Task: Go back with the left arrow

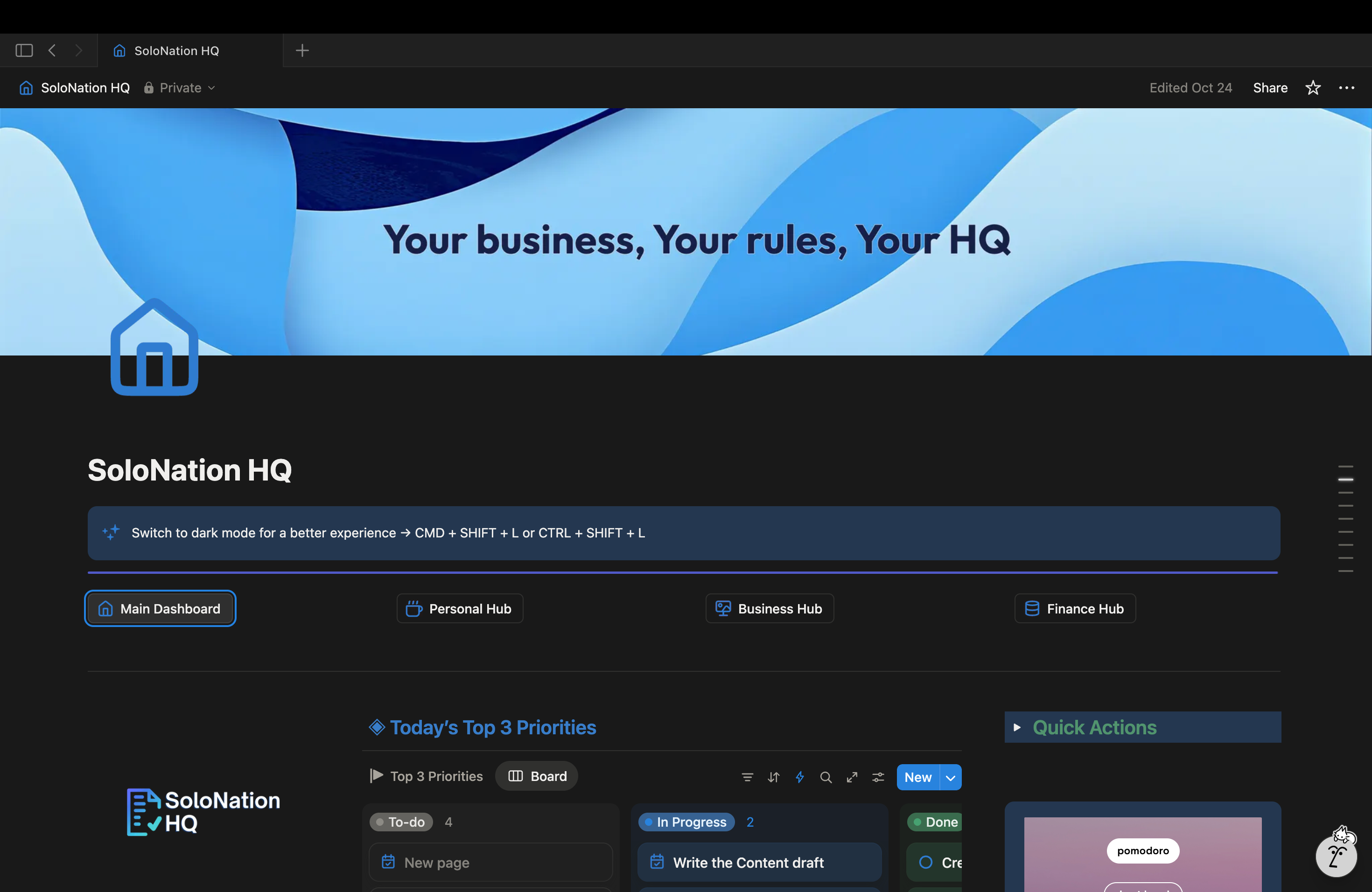Action: pos(52,51)
